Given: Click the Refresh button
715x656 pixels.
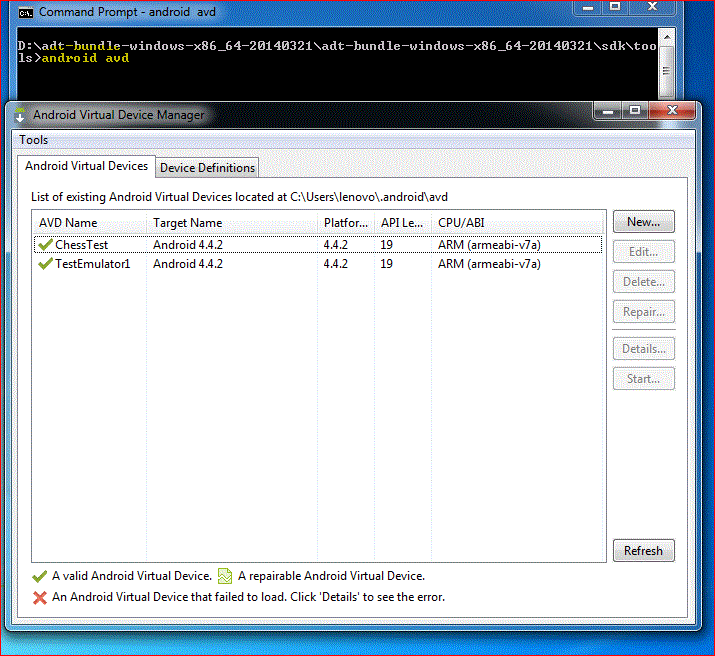Looking at the screenshot, I should [643, 551].
